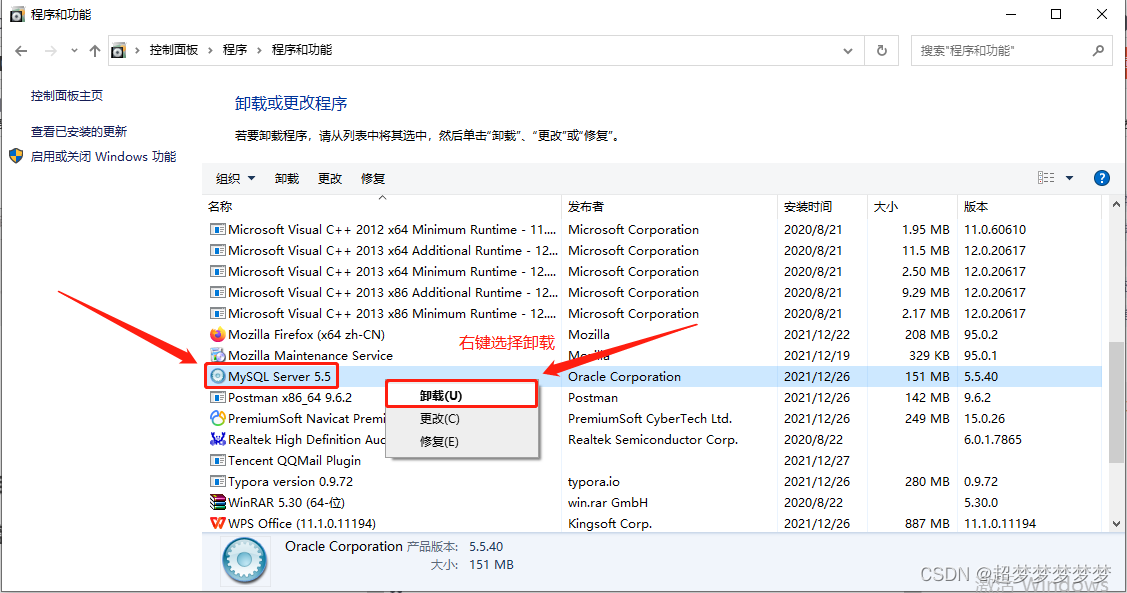The image size is (1127, 593).
Task: Click the Postman x86_64 9.6.2 icon
Action: [217, 397]
